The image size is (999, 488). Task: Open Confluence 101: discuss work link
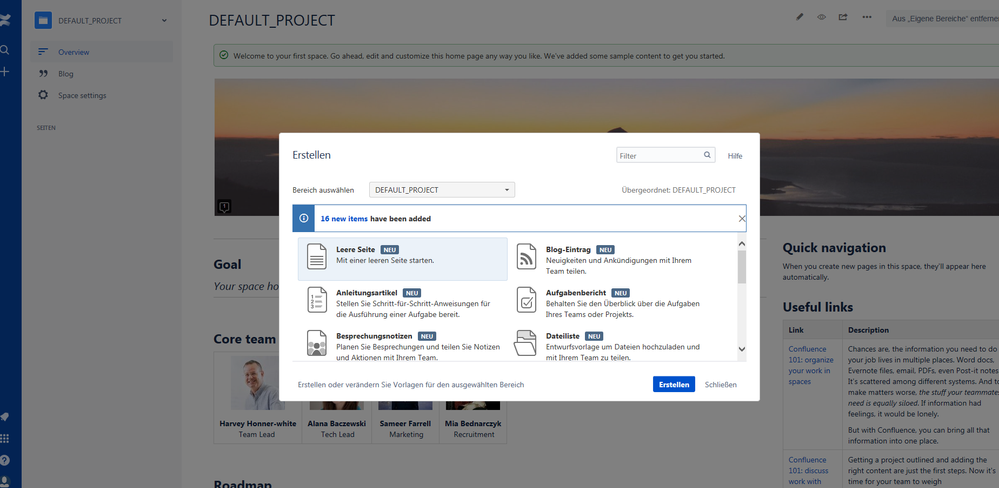pyautogui.click(x=809, y=470)
